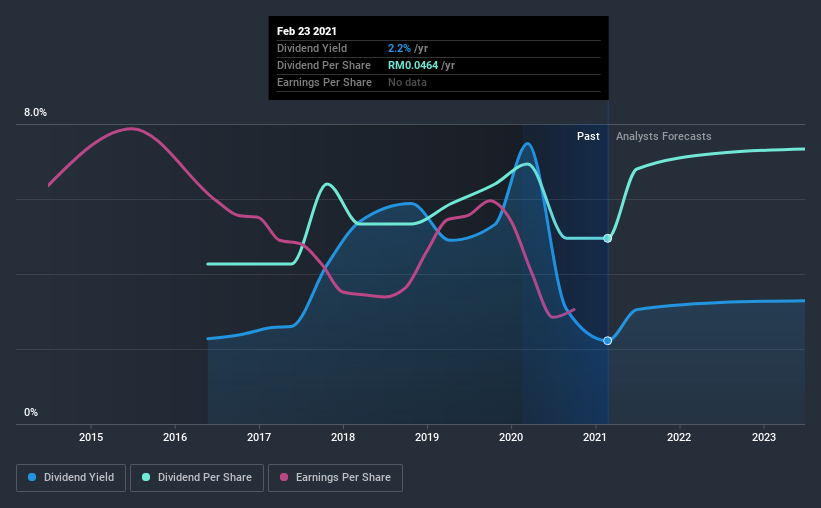Screen dimensions: 821x508
Task: Select the teal dividend per share data marker
Action: tap(607, 238)
